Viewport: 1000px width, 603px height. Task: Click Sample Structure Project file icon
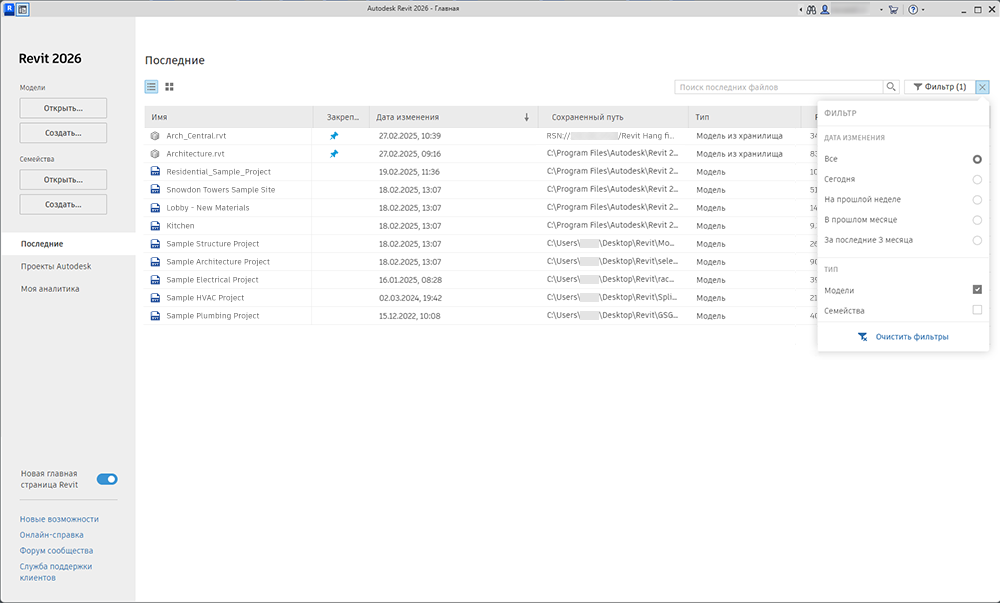tap(154, 243)
